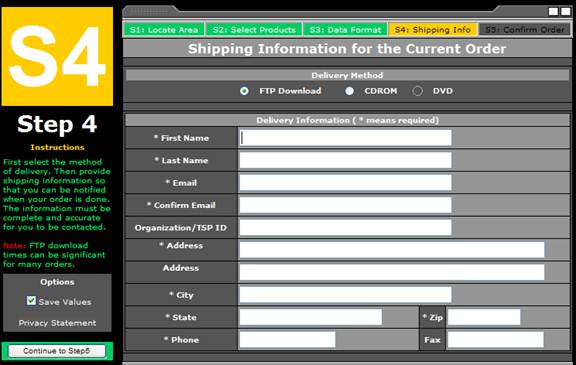This screenshot has height=365, width=576.
Task: Open the S5: Confirm Order tab
Action: click(x=525, y=30)
